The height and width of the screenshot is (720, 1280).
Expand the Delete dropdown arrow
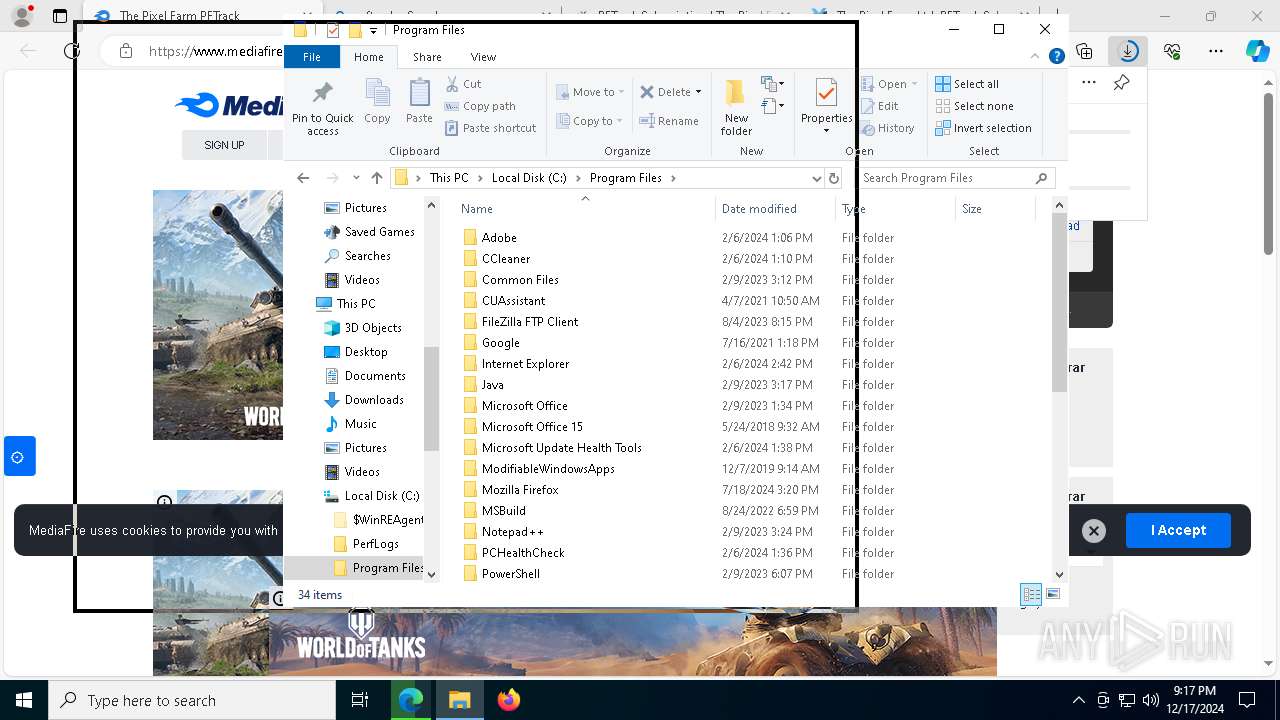698,92
